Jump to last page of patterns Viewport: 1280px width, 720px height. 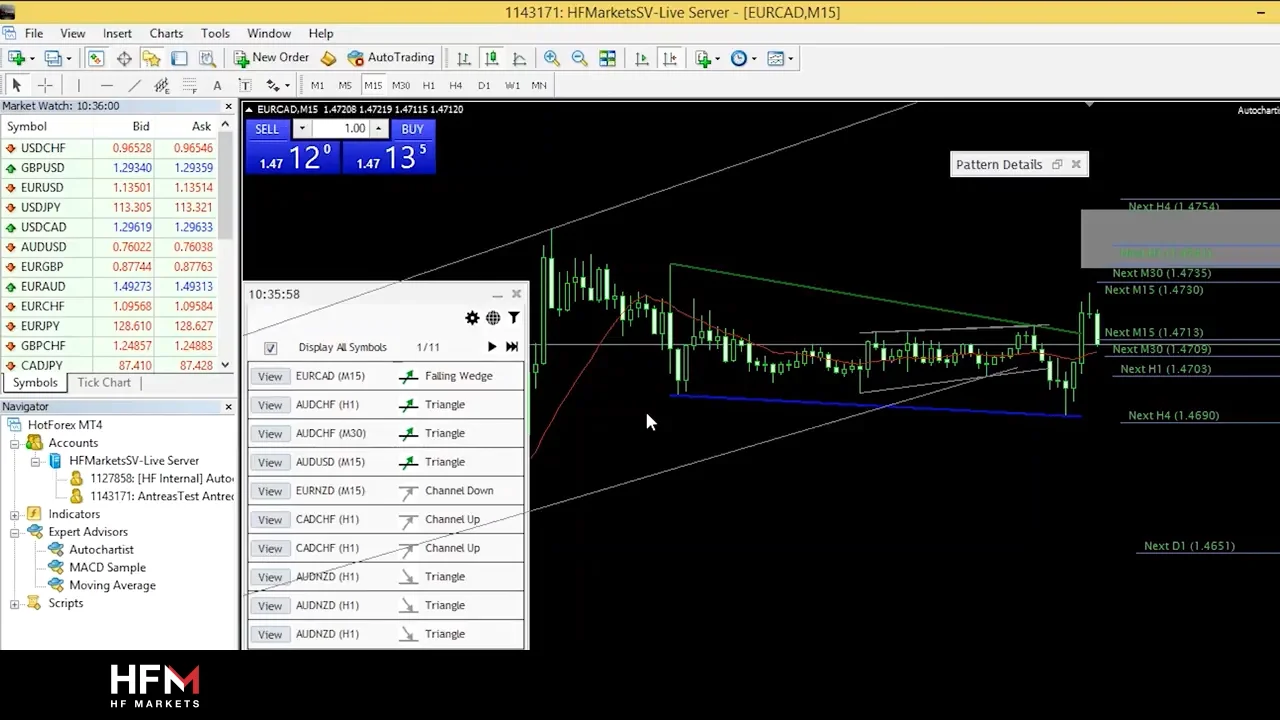tap(512, 347)
